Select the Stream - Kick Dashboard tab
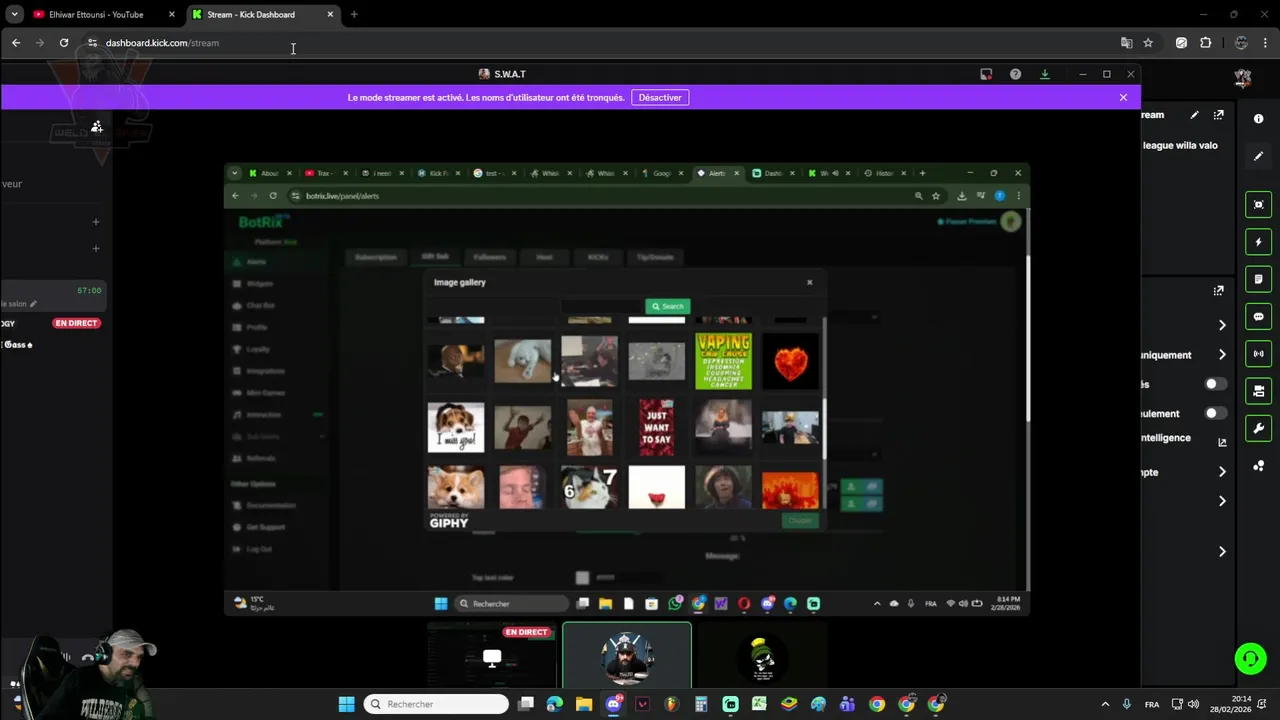 [262, 14]
